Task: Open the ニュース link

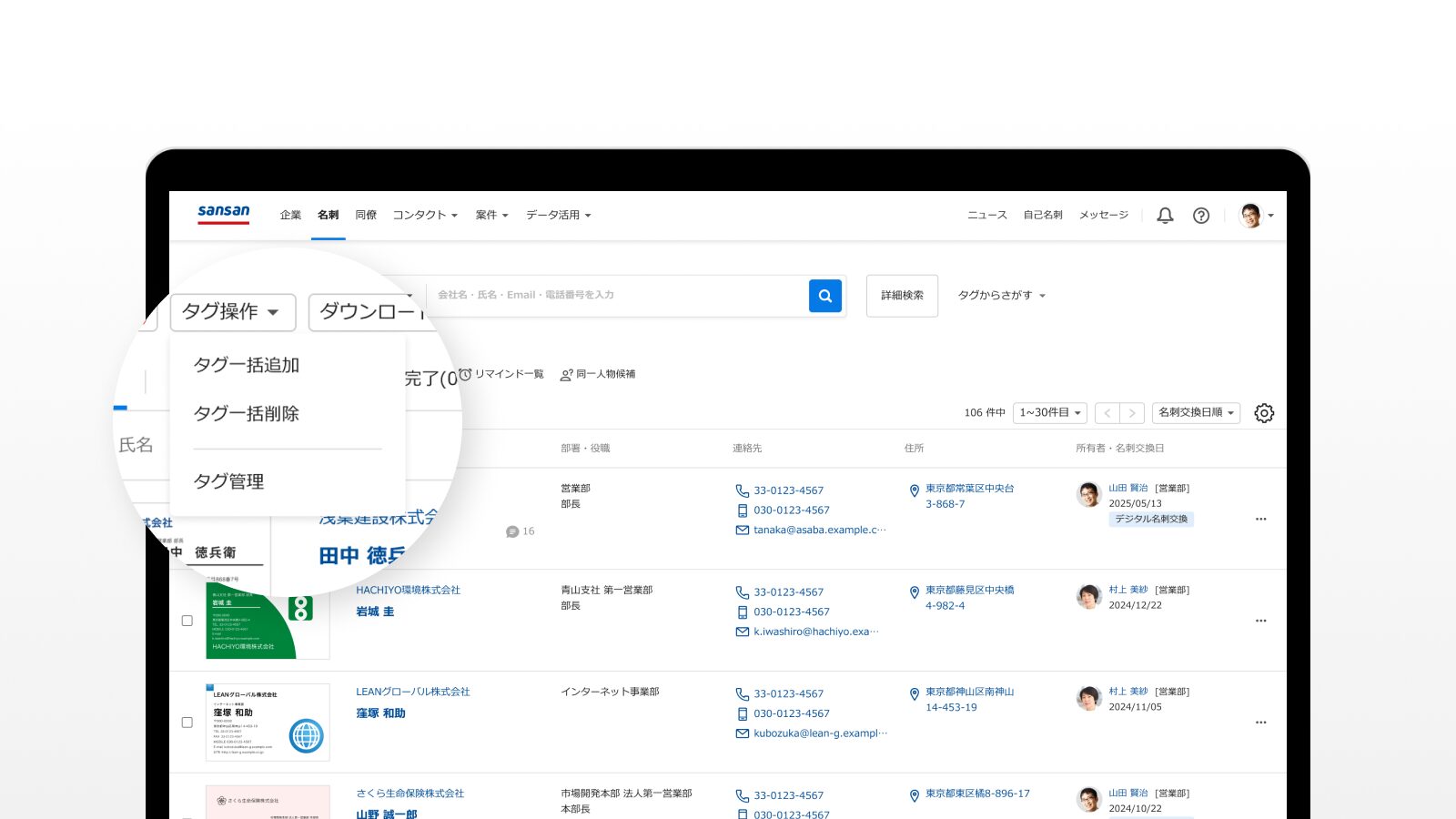Action: click(987, 216)
